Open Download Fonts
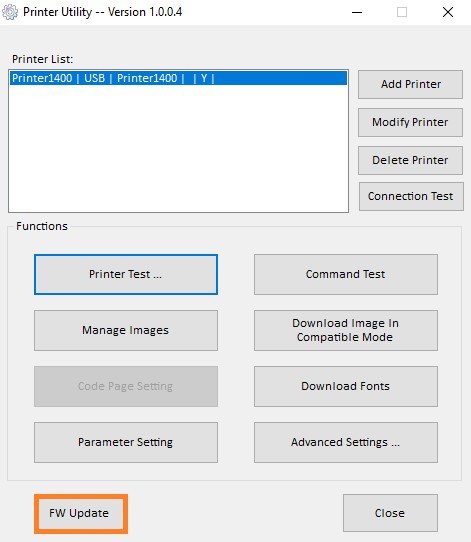471x542 pixels. point(346,386)
